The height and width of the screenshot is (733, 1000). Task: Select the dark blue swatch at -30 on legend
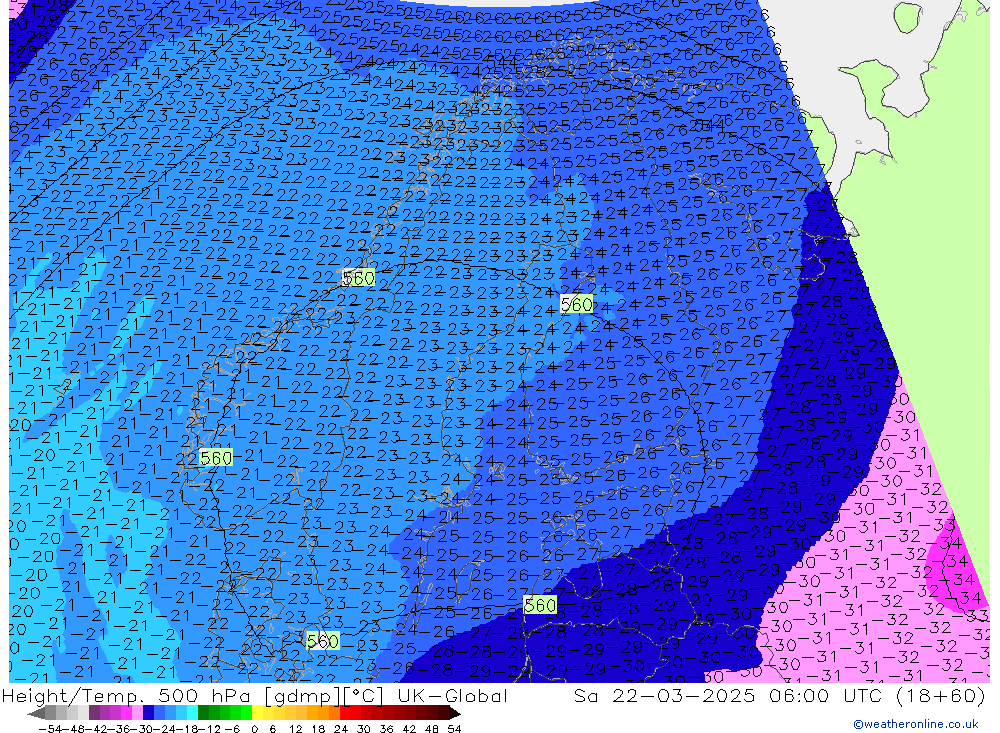[148, 713]
